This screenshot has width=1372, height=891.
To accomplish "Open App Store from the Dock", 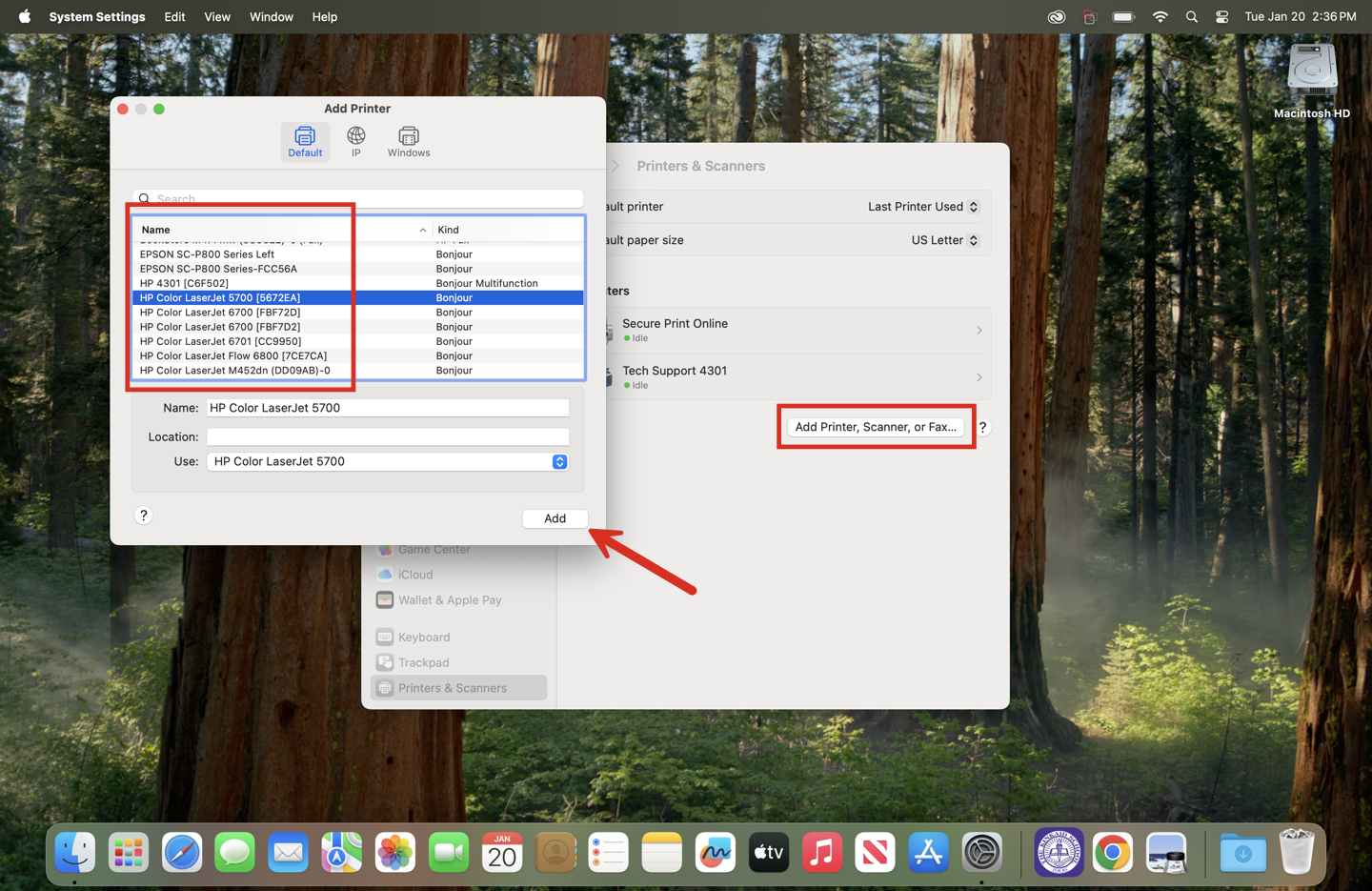I will pos(929,852).
